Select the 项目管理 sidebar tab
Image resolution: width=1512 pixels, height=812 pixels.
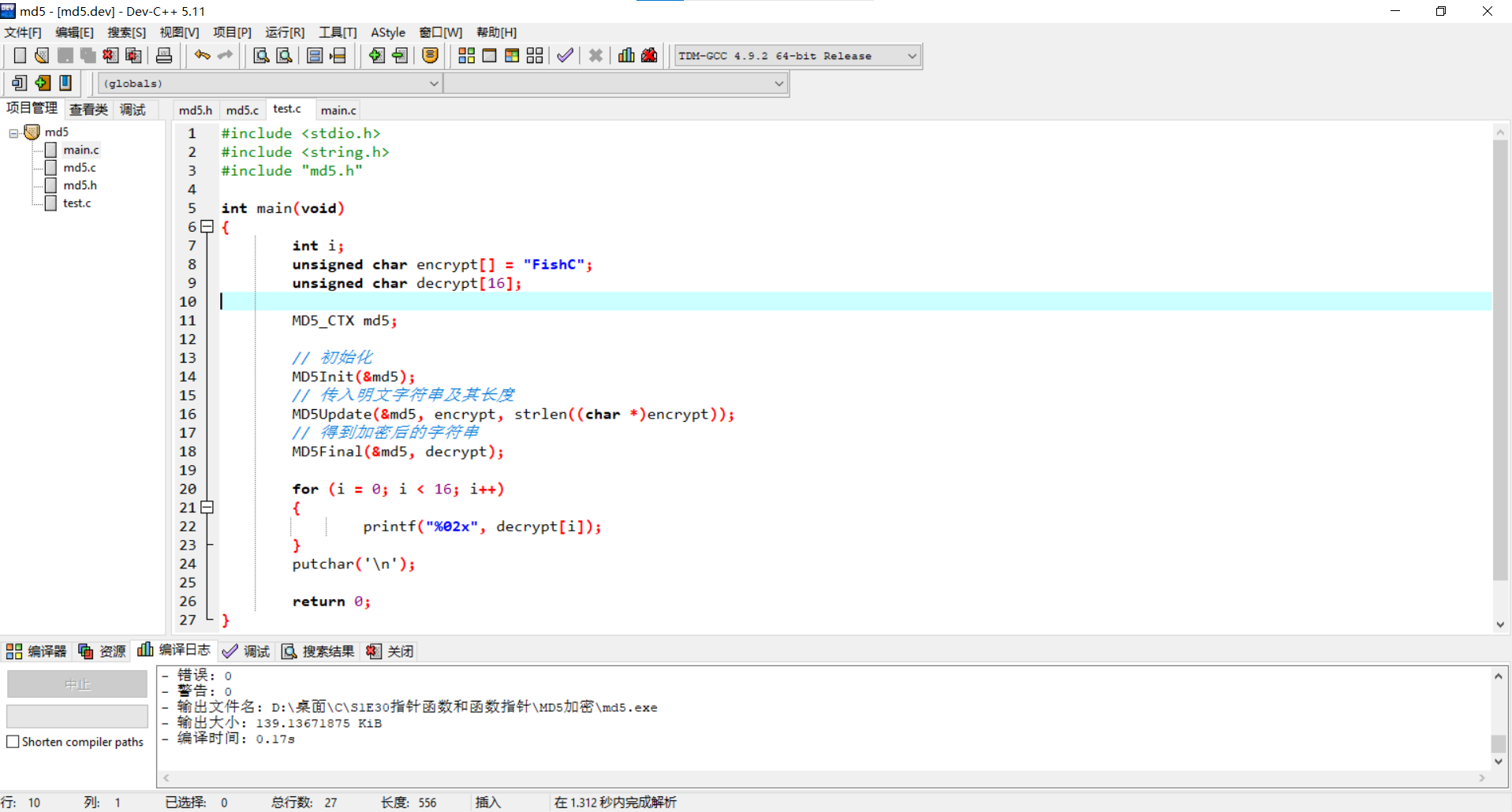coord(32,108)
